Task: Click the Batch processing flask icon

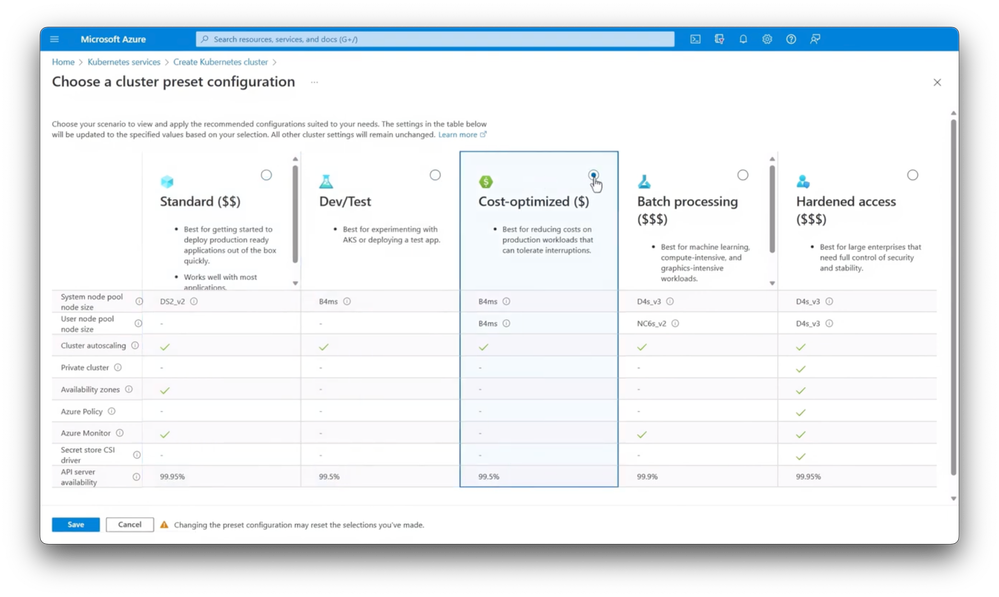Action: coord(644,182)
